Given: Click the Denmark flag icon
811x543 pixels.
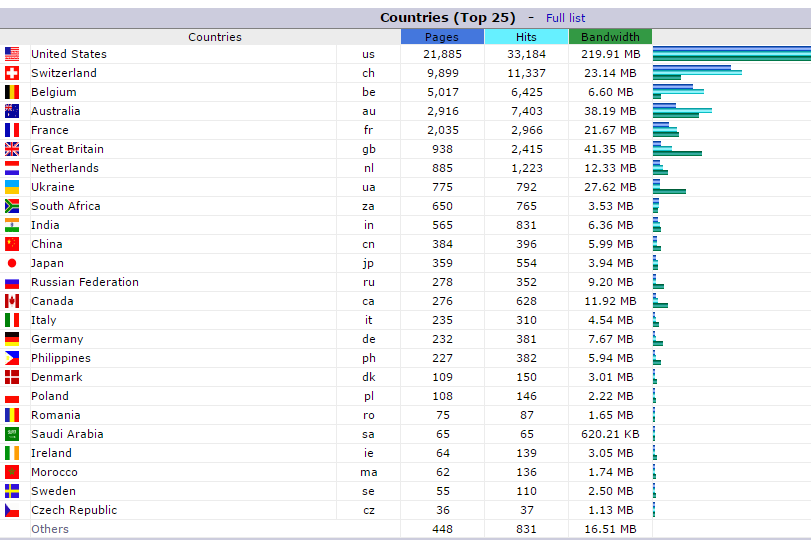Looking at the screenshot, I should coord(12,377).
